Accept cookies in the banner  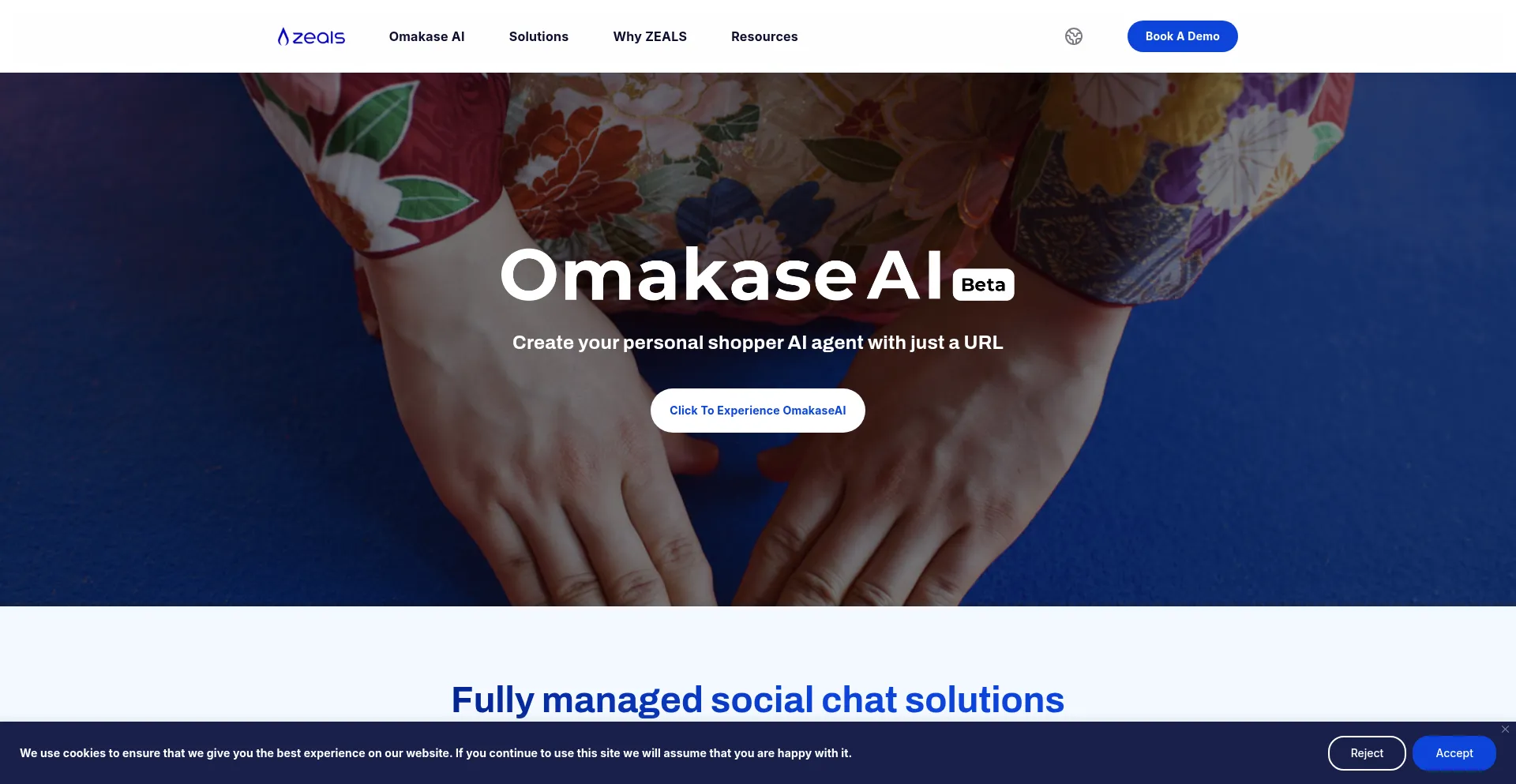(x=1454, y=753)
